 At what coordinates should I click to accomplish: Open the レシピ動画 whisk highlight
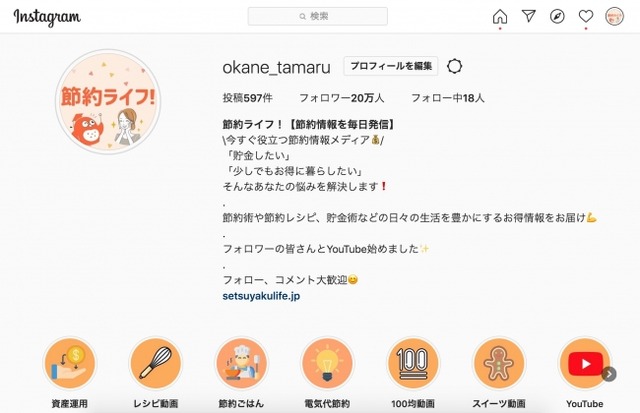point(156,363)
